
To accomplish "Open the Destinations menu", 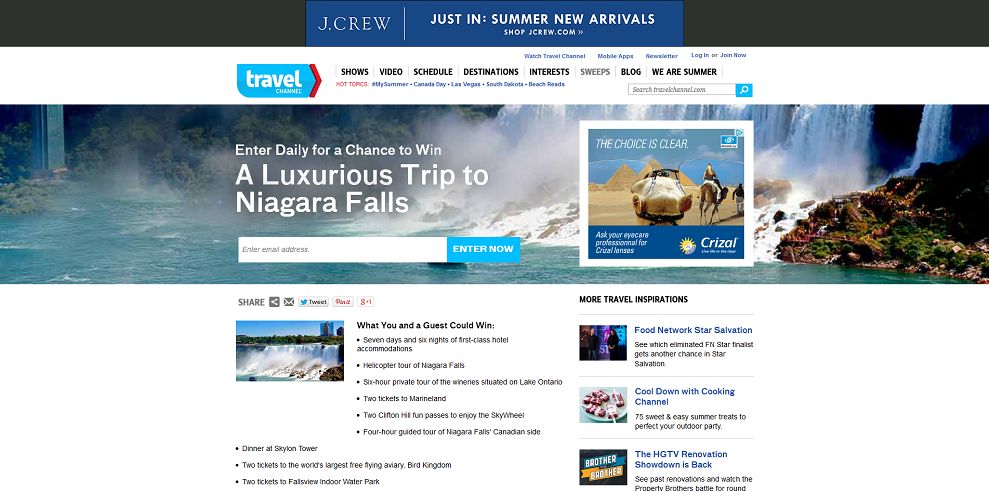I will (491, 72).
